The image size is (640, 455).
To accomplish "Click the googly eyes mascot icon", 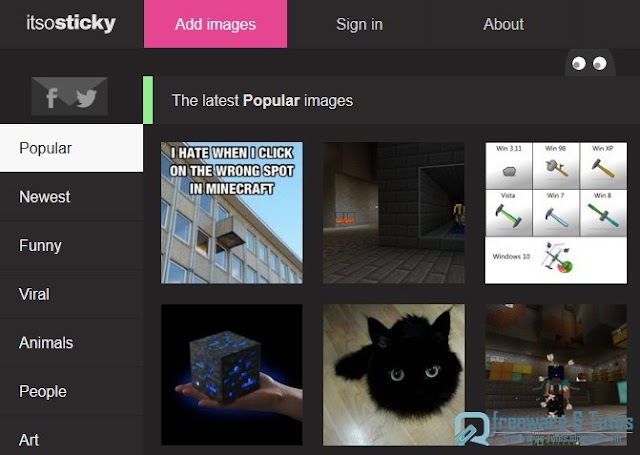I will coord(590,63).
